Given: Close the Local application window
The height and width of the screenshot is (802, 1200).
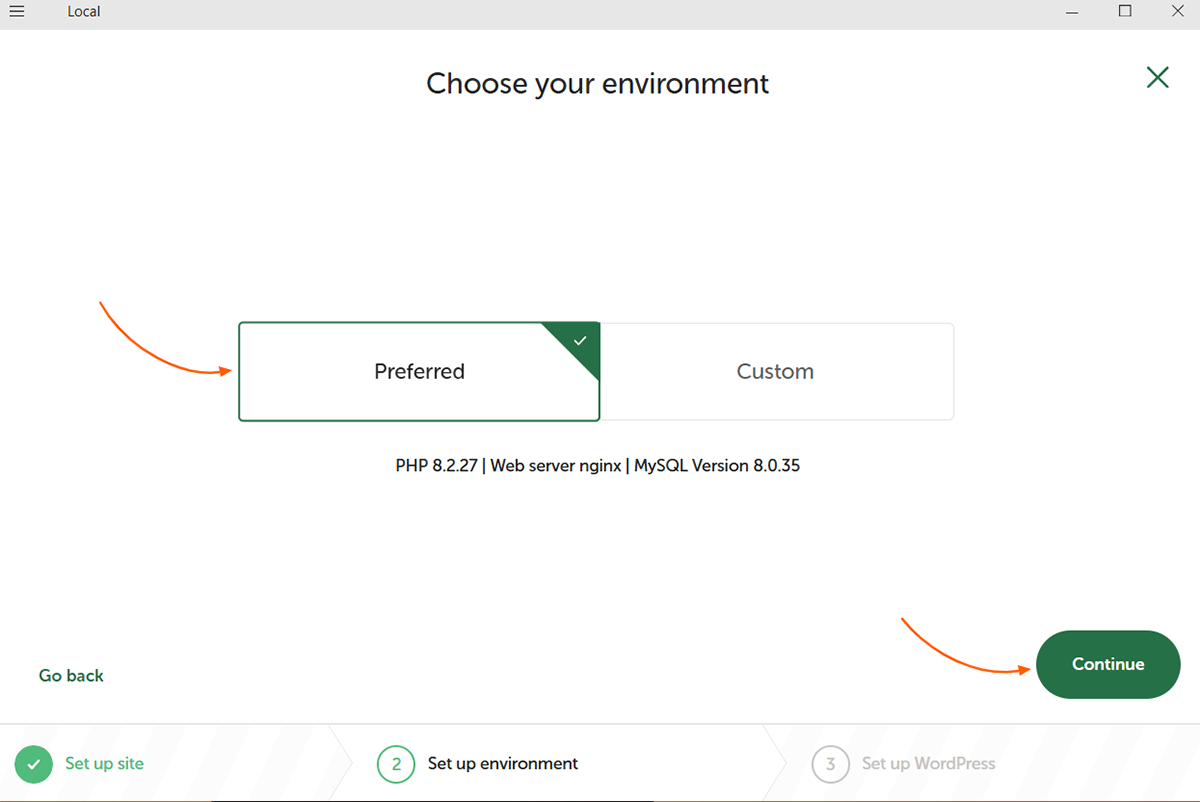Looking at the screenshot, I should pos(1177,12).
